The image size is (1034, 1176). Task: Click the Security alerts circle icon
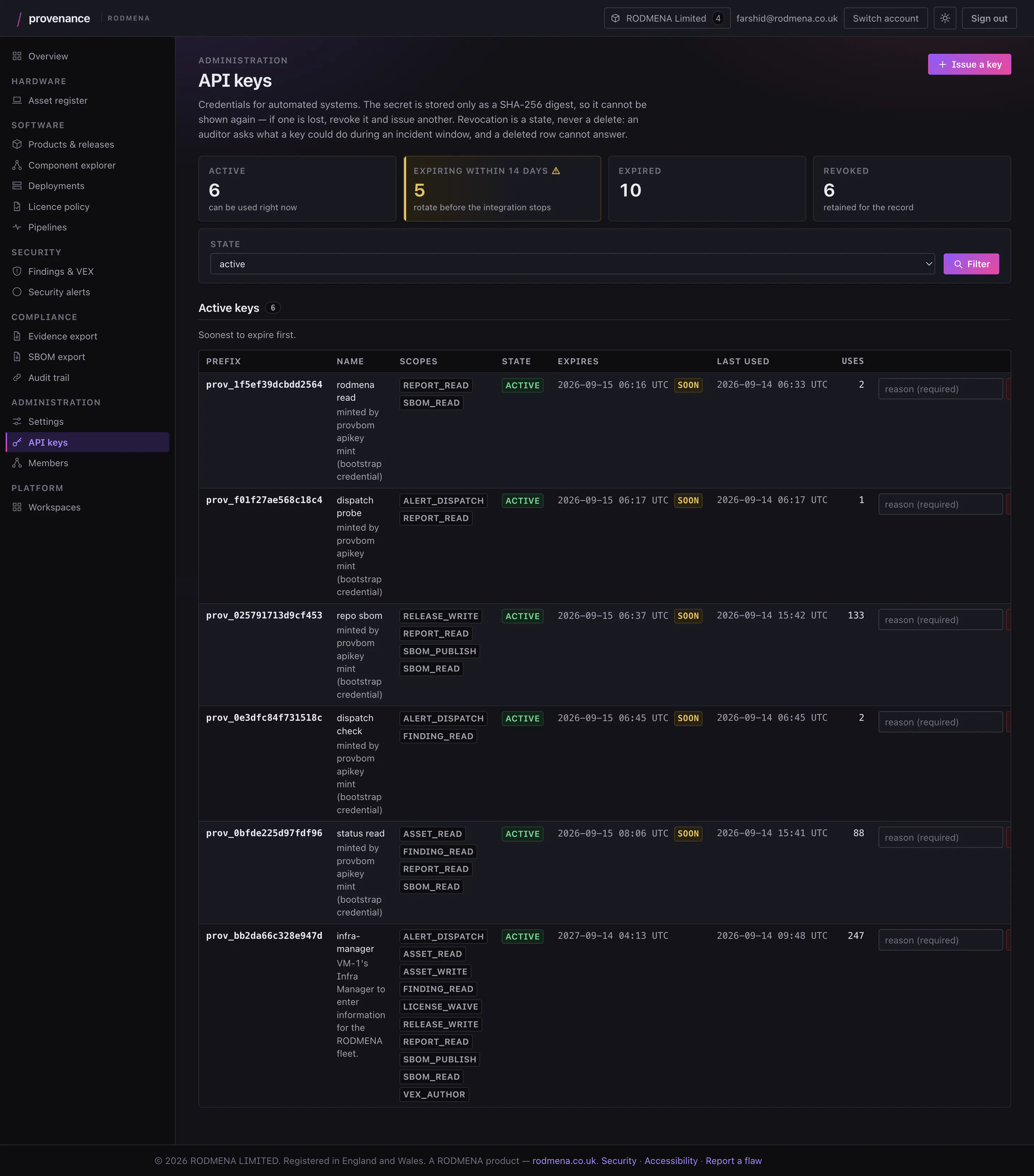(x=17, y=292)
